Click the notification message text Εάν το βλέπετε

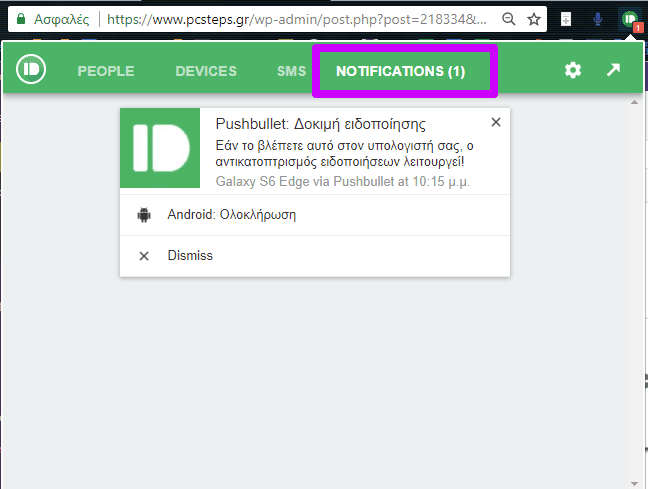click(344, 153)
